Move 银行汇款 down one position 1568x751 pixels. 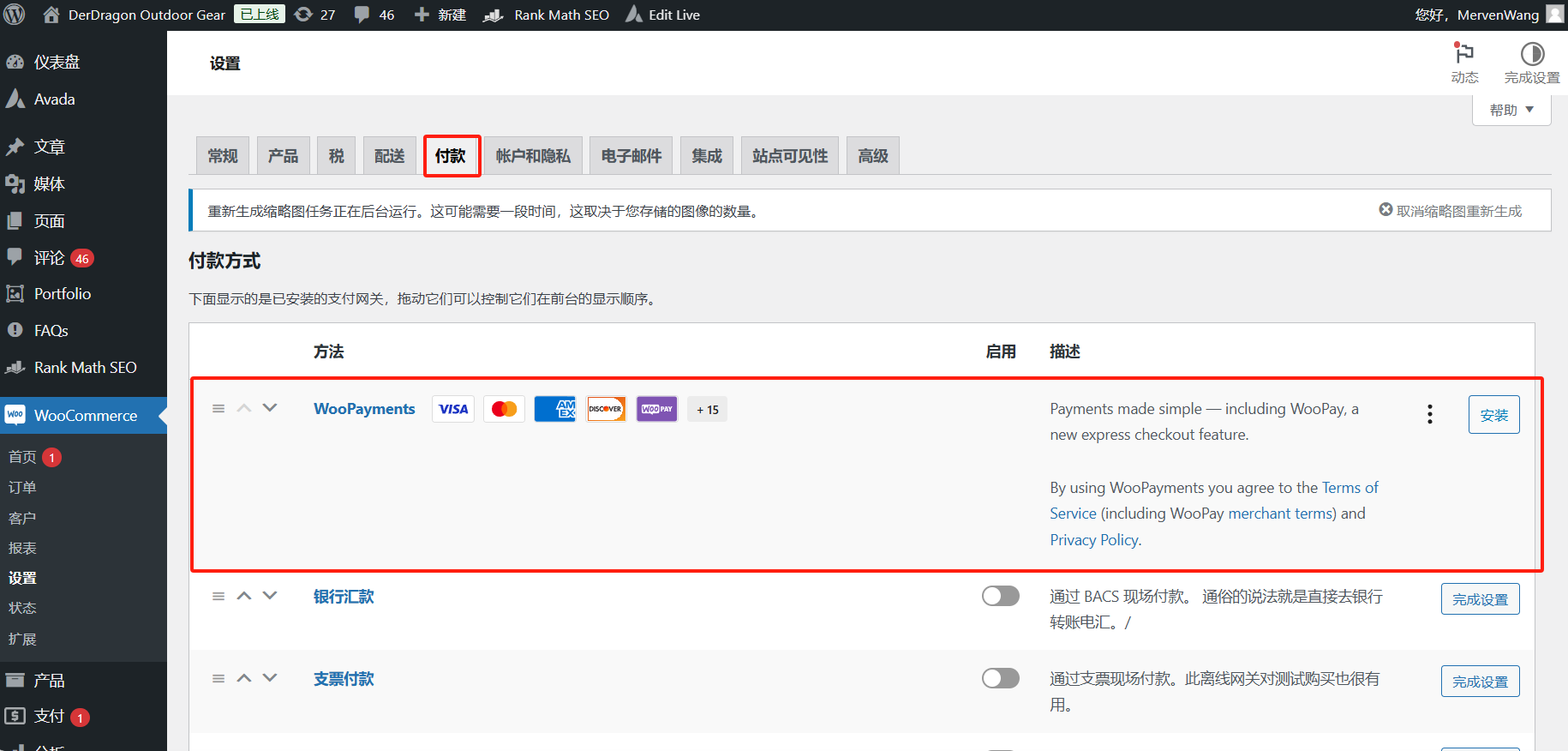270,596
